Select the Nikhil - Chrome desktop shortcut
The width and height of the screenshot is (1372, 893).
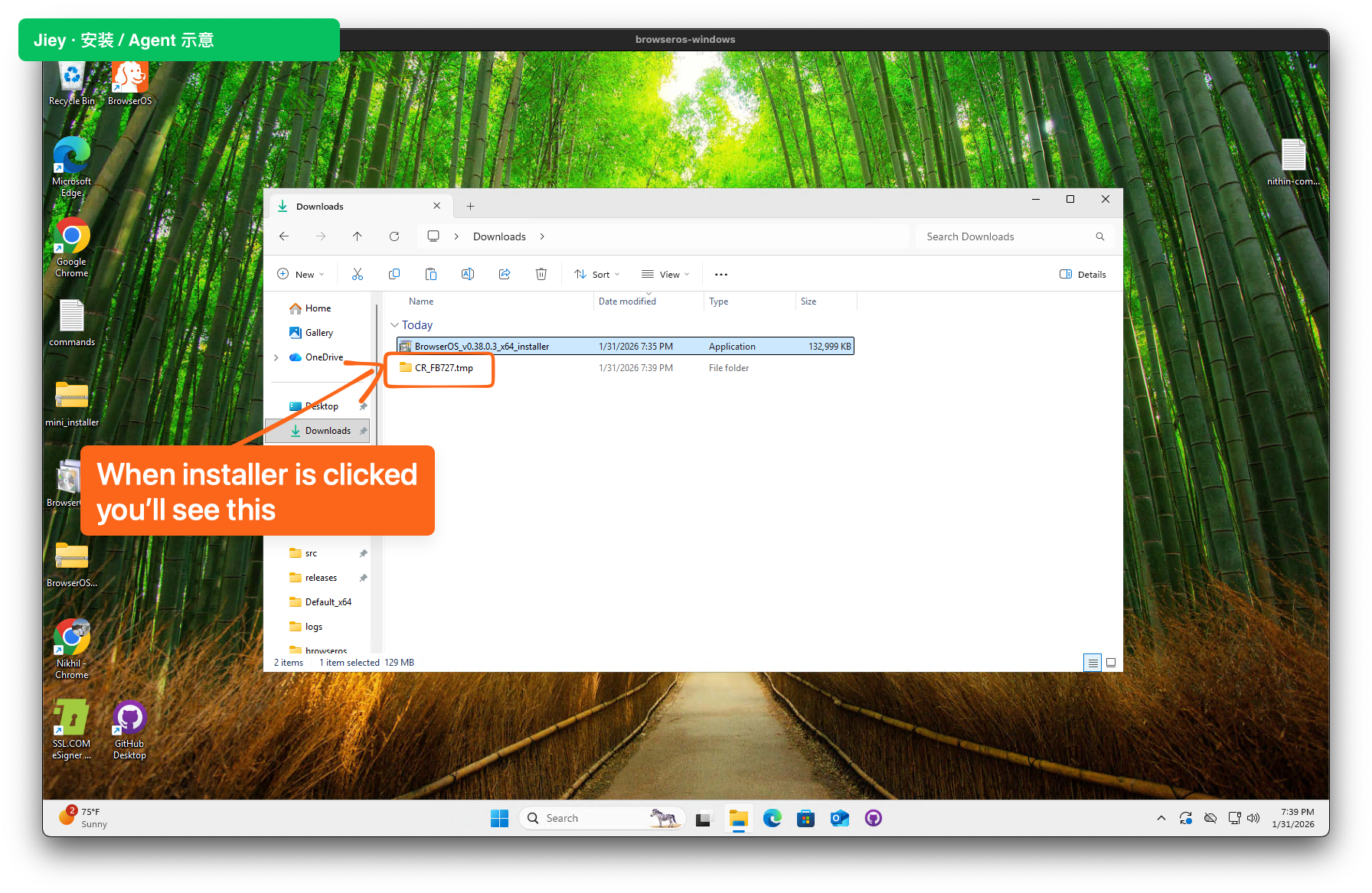71,649
